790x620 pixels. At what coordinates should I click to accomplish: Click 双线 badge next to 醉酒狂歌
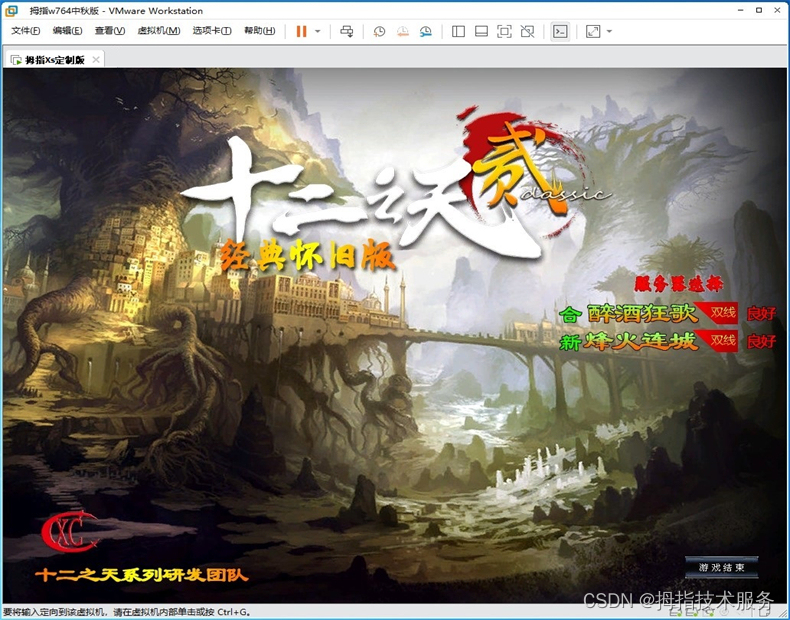pos(722,313)
